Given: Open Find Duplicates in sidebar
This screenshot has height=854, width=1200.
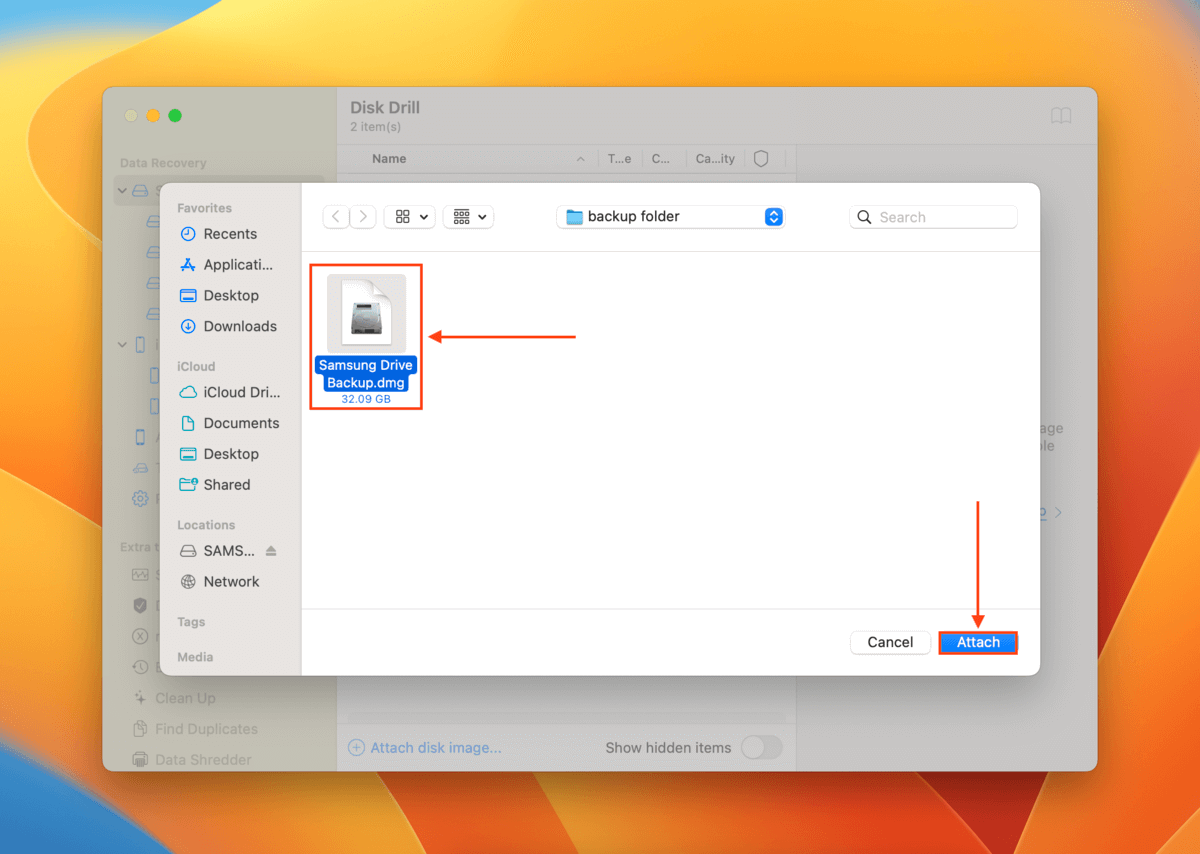Looking at the screenshot, I should pos(206,729).
